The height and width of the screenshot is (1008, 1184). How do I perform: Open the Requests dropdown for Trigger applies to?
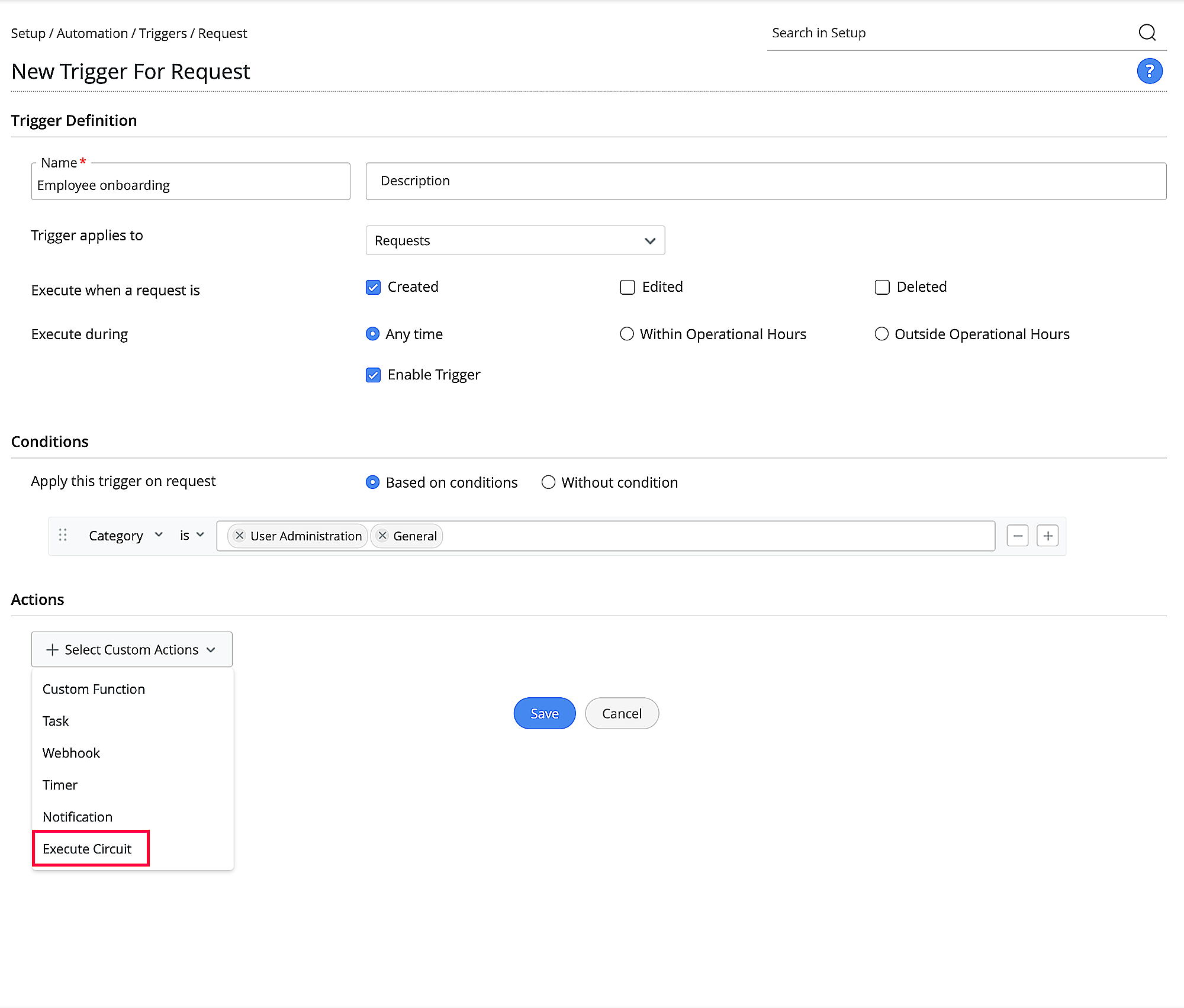515,241
